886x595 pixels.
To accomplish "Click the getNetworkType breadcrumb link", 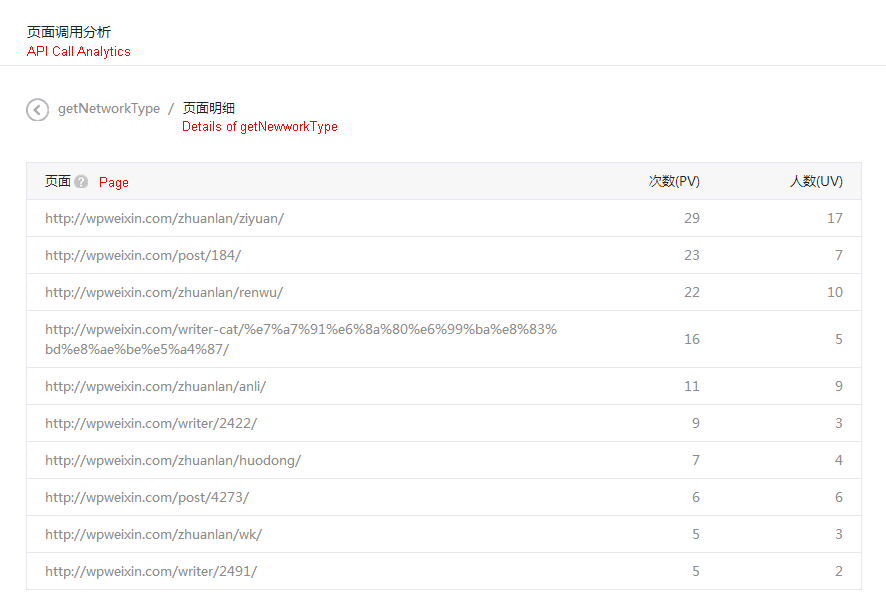I will pos(109,108).
